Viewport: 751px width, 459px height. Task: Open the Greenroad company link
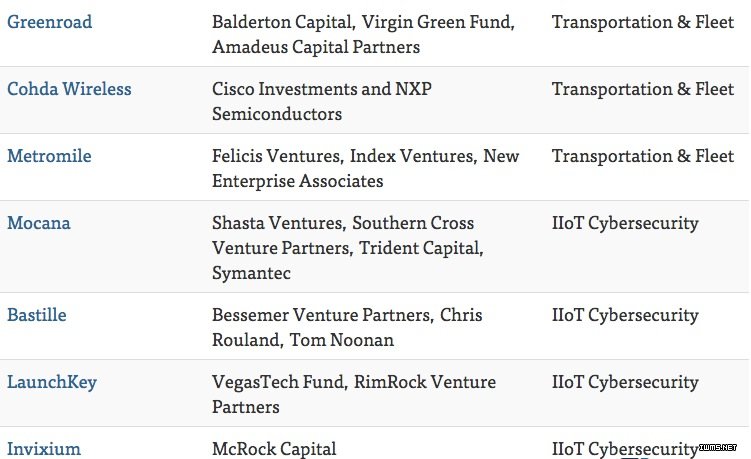click(x=49, y=22)
